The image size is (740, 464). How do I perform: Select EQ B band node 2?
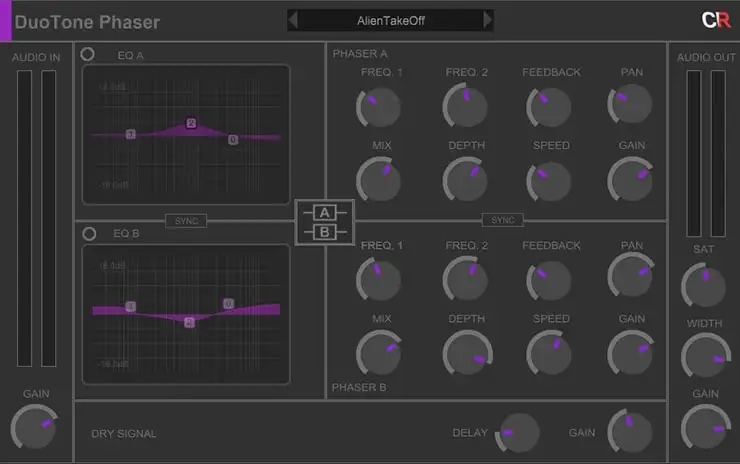click(x=189, y=322)
